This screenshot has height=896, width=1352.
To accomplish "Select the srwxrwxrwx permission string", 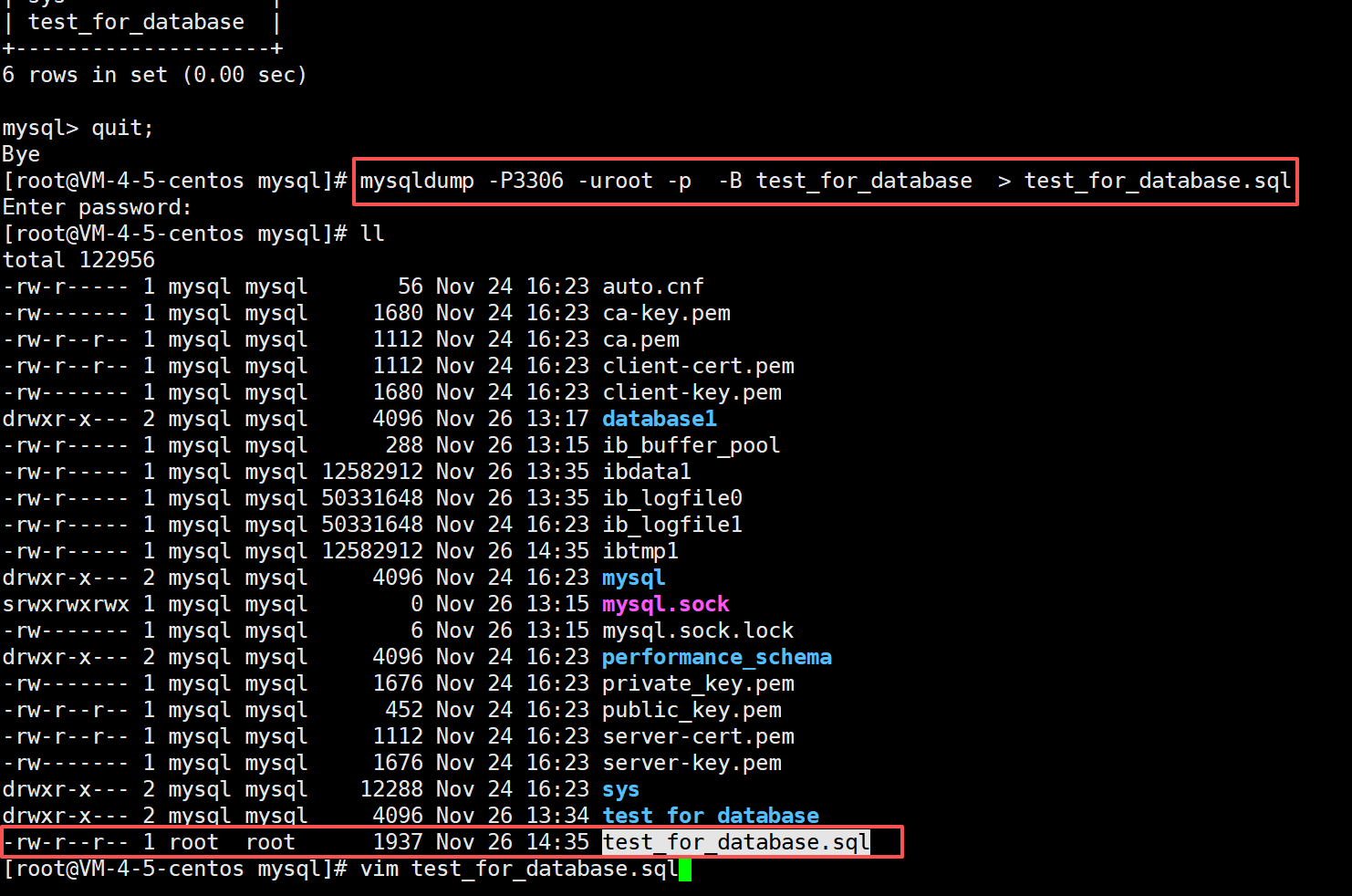I will (x=66, y=604).
